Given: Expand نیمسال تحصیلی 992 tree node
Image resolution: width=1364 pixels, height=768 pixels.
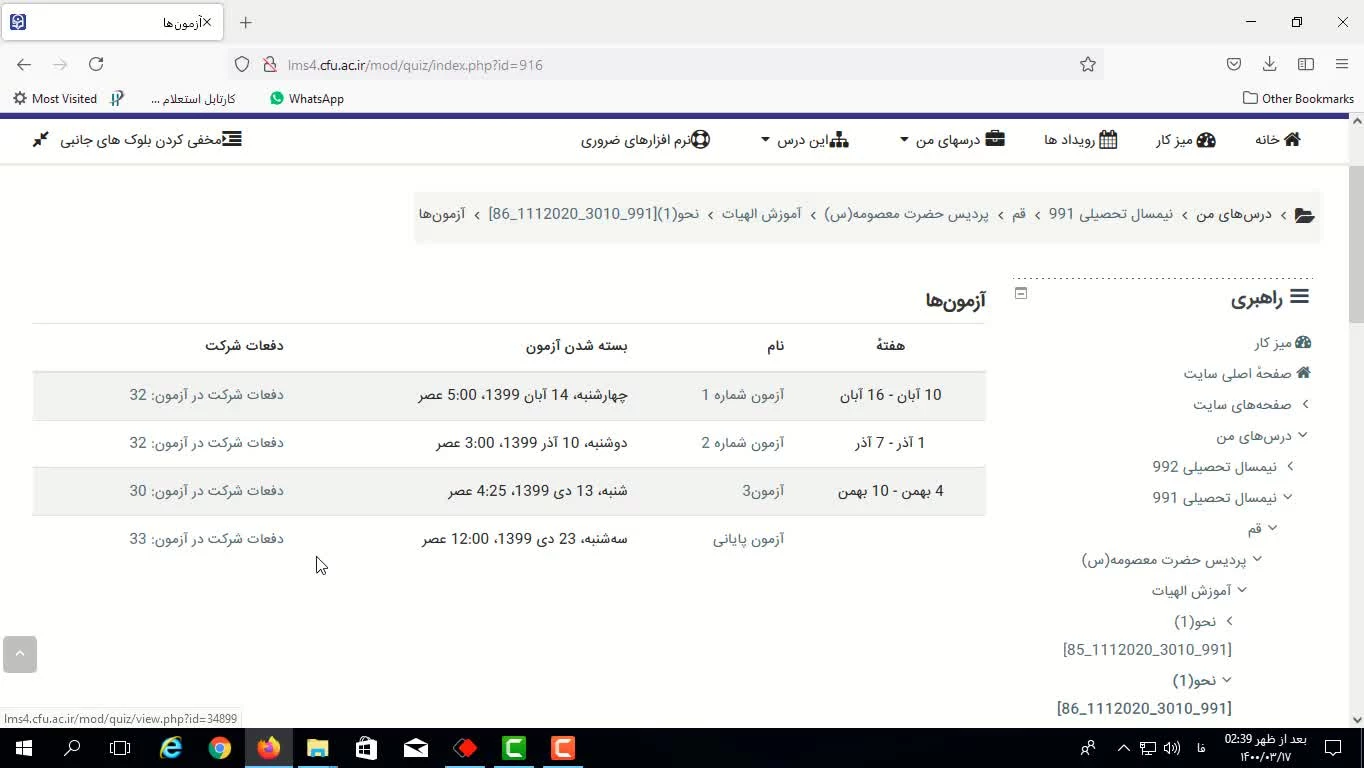Looking at the screenshot, I should (1290, 466).
